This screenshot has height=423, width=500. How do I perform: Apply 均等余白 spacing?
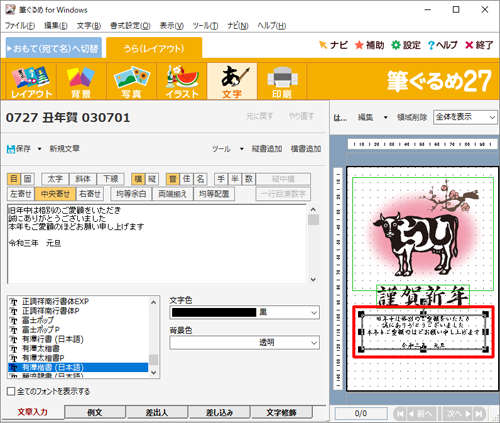click(x=131, y=194)
